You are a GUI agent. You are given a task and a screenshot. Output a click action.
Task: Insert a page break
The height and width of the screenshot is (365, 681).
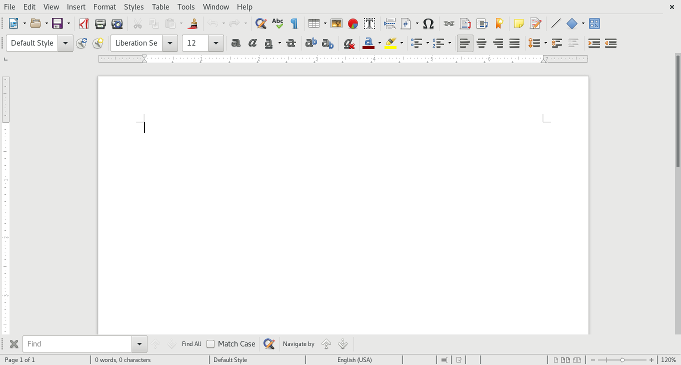390,23
